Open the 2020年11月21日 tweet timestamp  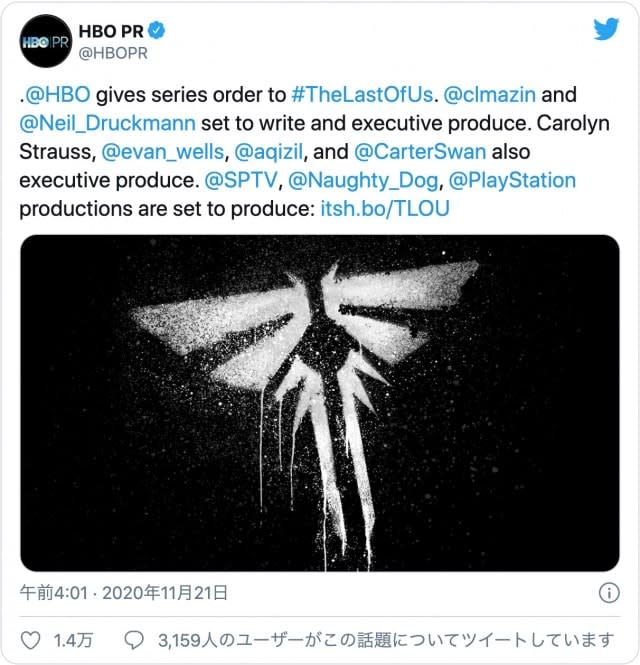[x=165, y=592]
